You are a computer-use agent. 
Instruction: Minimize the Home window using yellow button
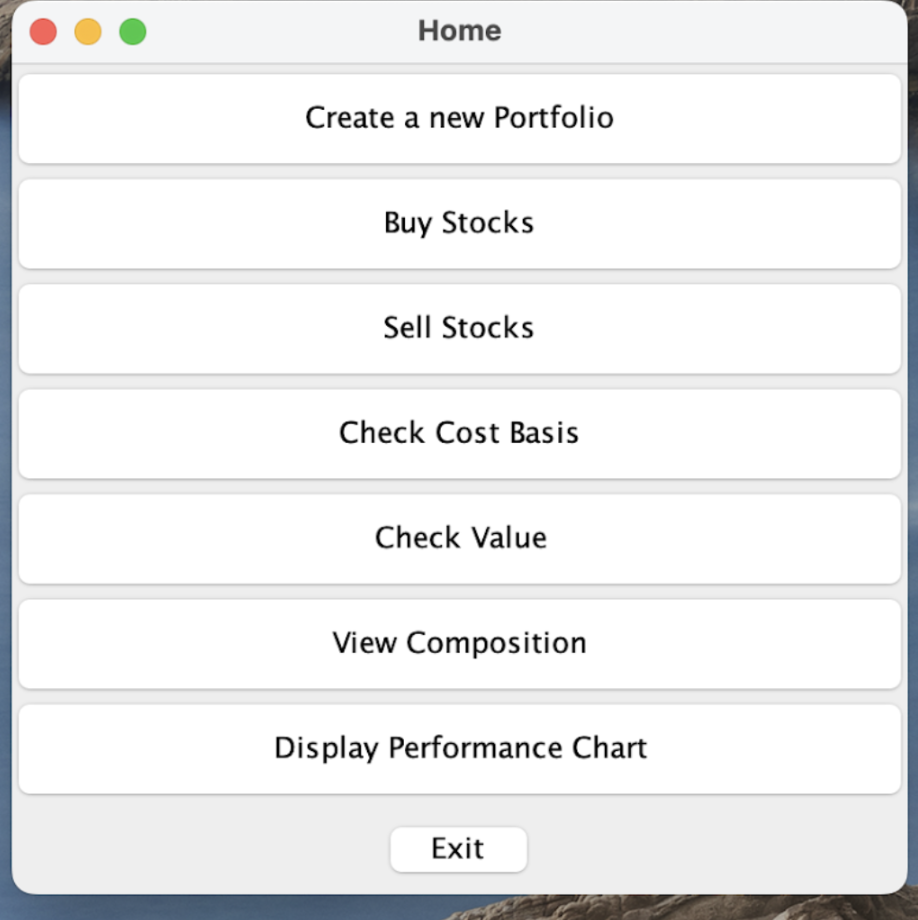tap(88, 32)
